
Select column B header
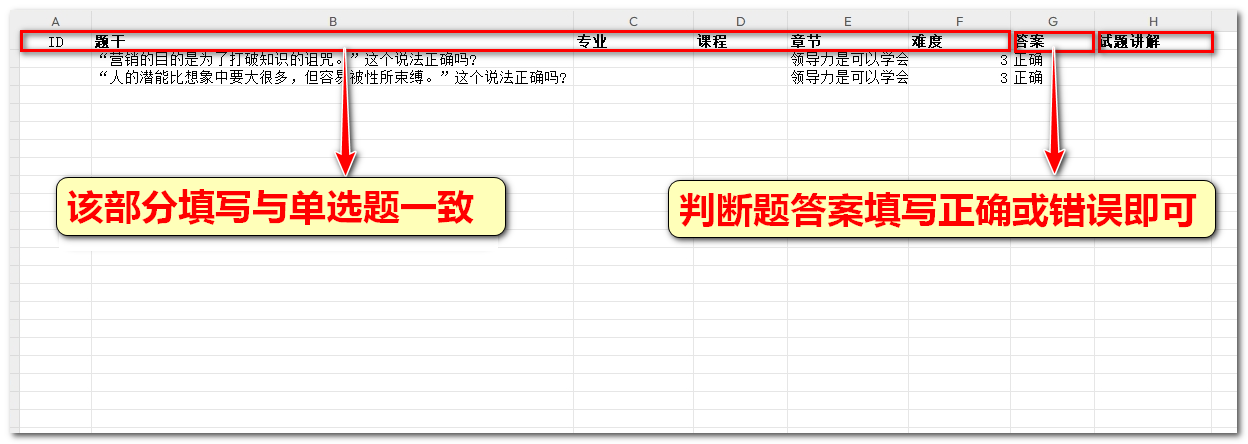coord(332,21)
